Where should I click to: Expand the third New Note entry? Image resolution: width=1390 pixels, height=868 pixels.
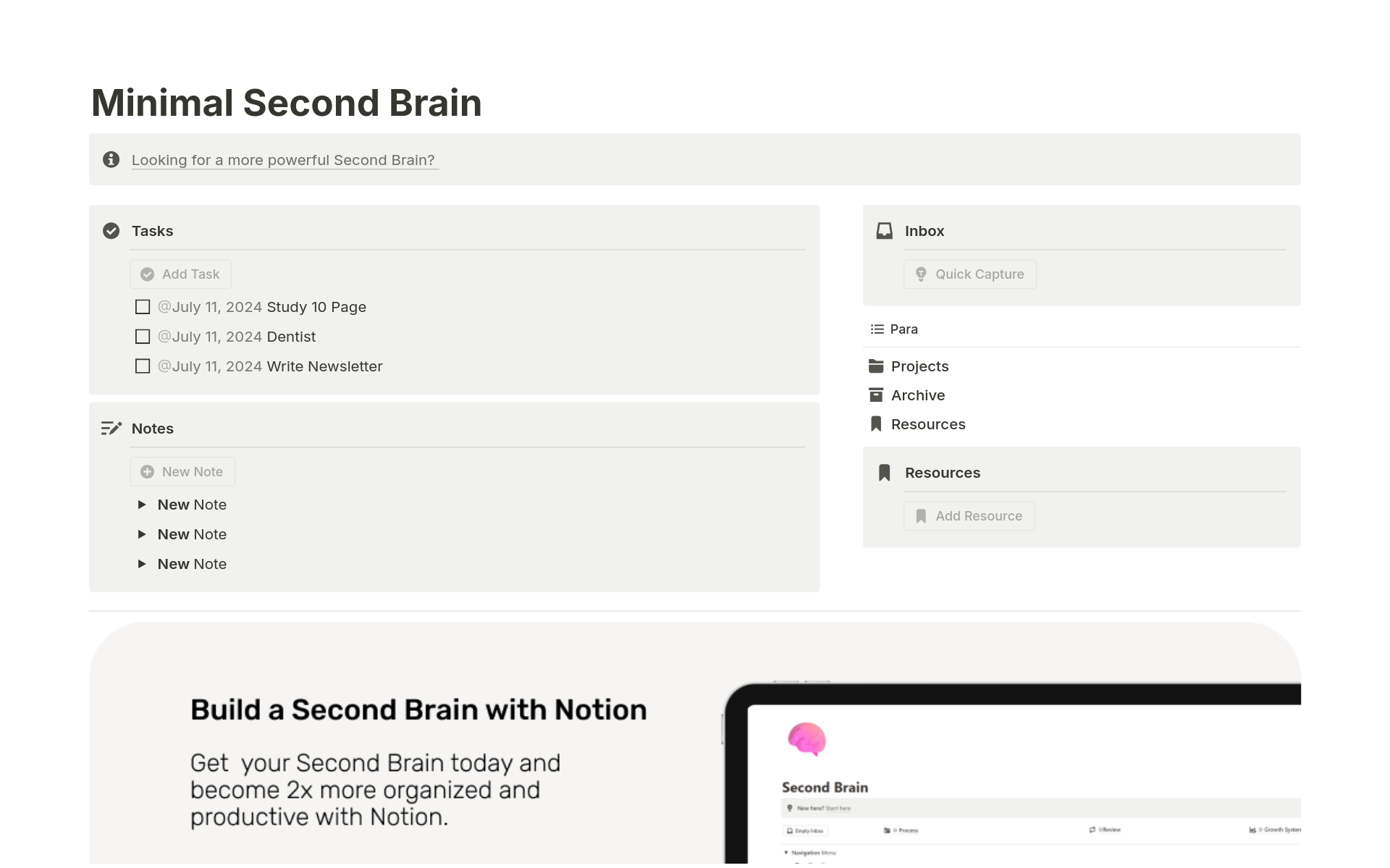tap(142, 564)
